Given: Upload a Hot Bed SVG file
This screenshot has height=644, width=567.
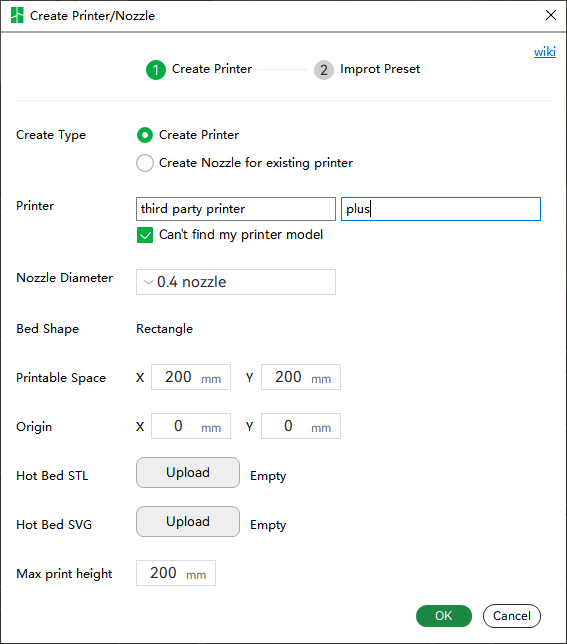Looking at the screenshot, I should click(x=188, y=522).
